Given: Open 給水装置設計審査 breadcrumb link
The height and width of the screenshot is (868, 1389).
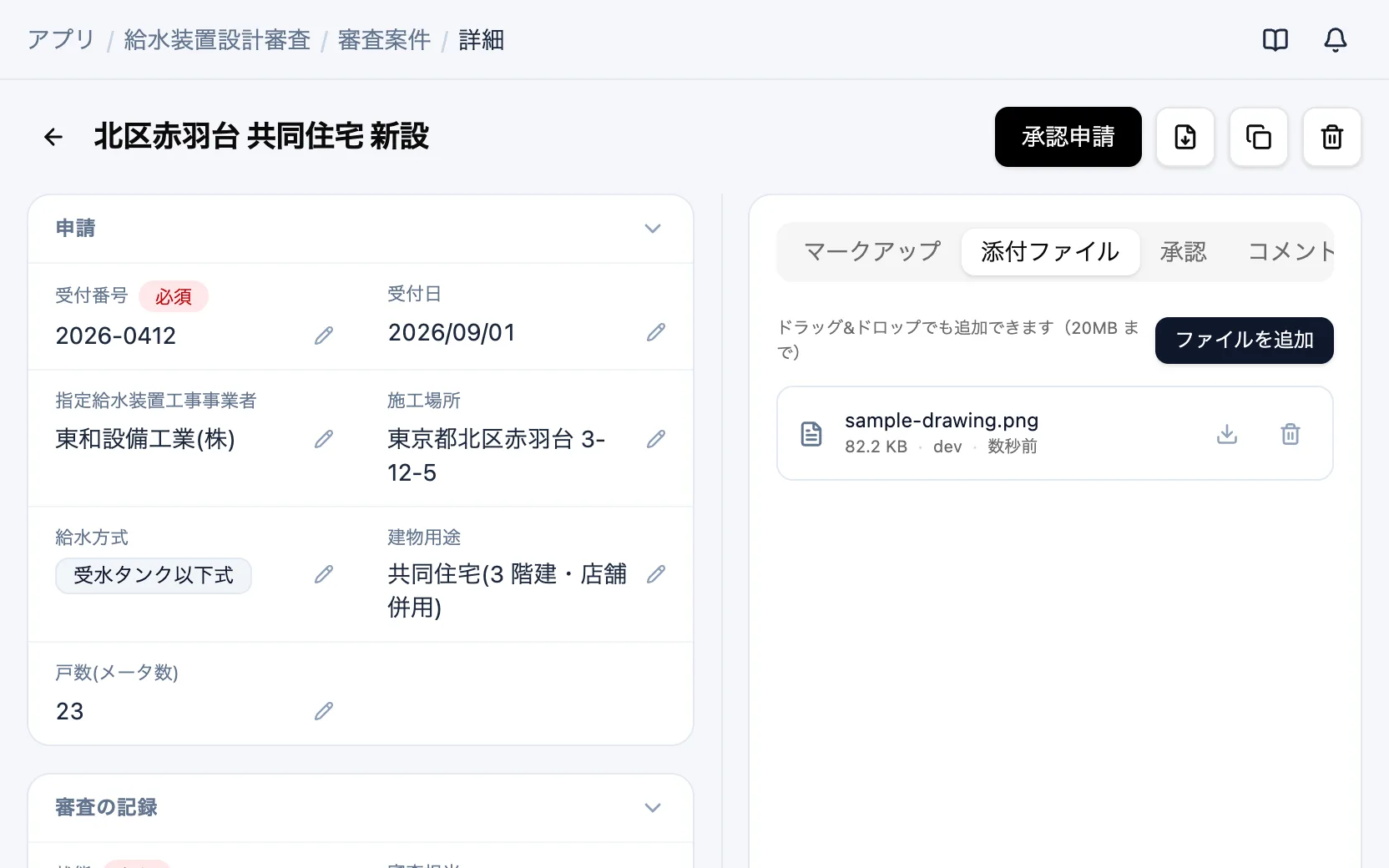Looking at the screenshot, I should (x=217, y=40).
